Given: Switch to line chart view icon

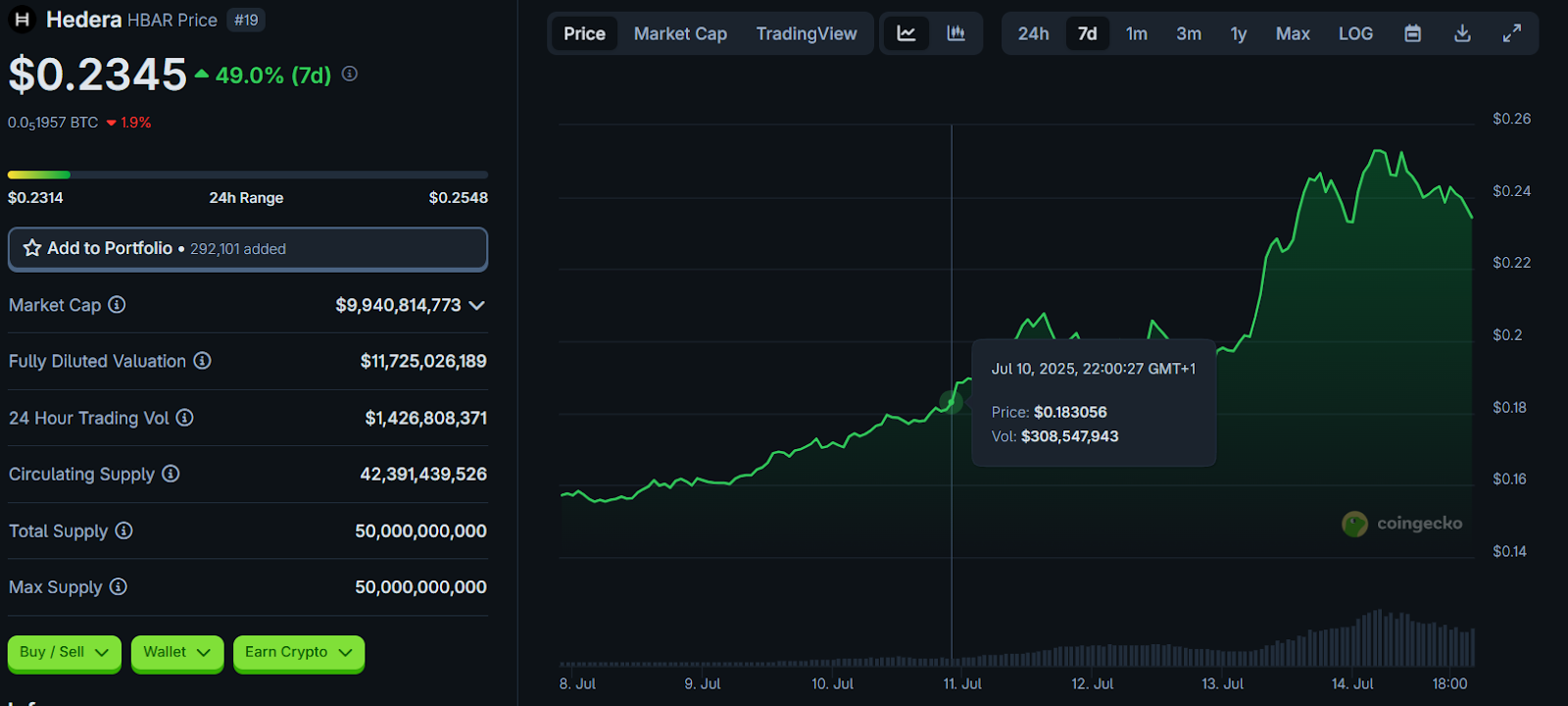Looking at the screenshot, I should pyautogui.click(x=906, y=33).
